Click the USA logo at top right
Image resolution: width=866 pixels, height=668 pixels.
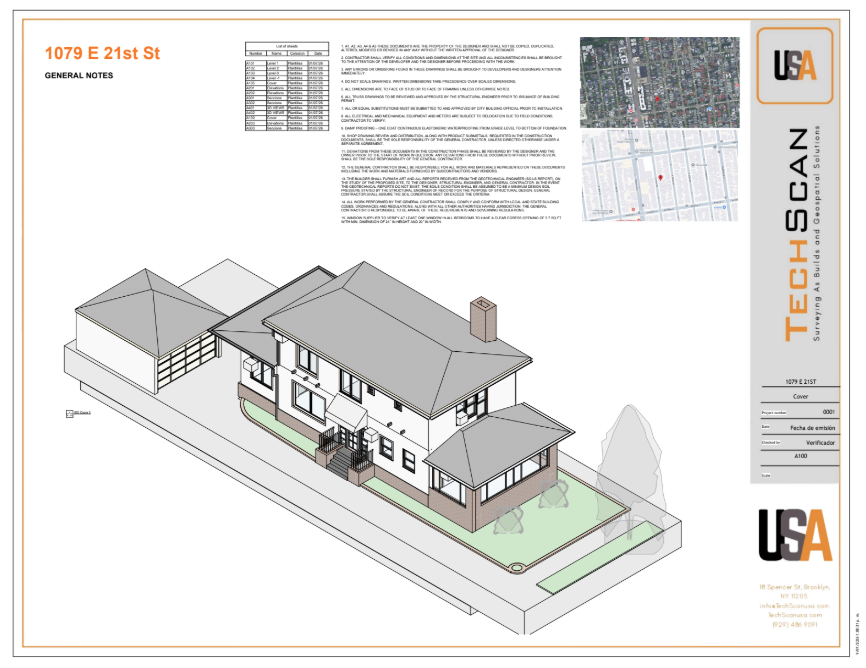pyautogui.click(x=795, y=66)
